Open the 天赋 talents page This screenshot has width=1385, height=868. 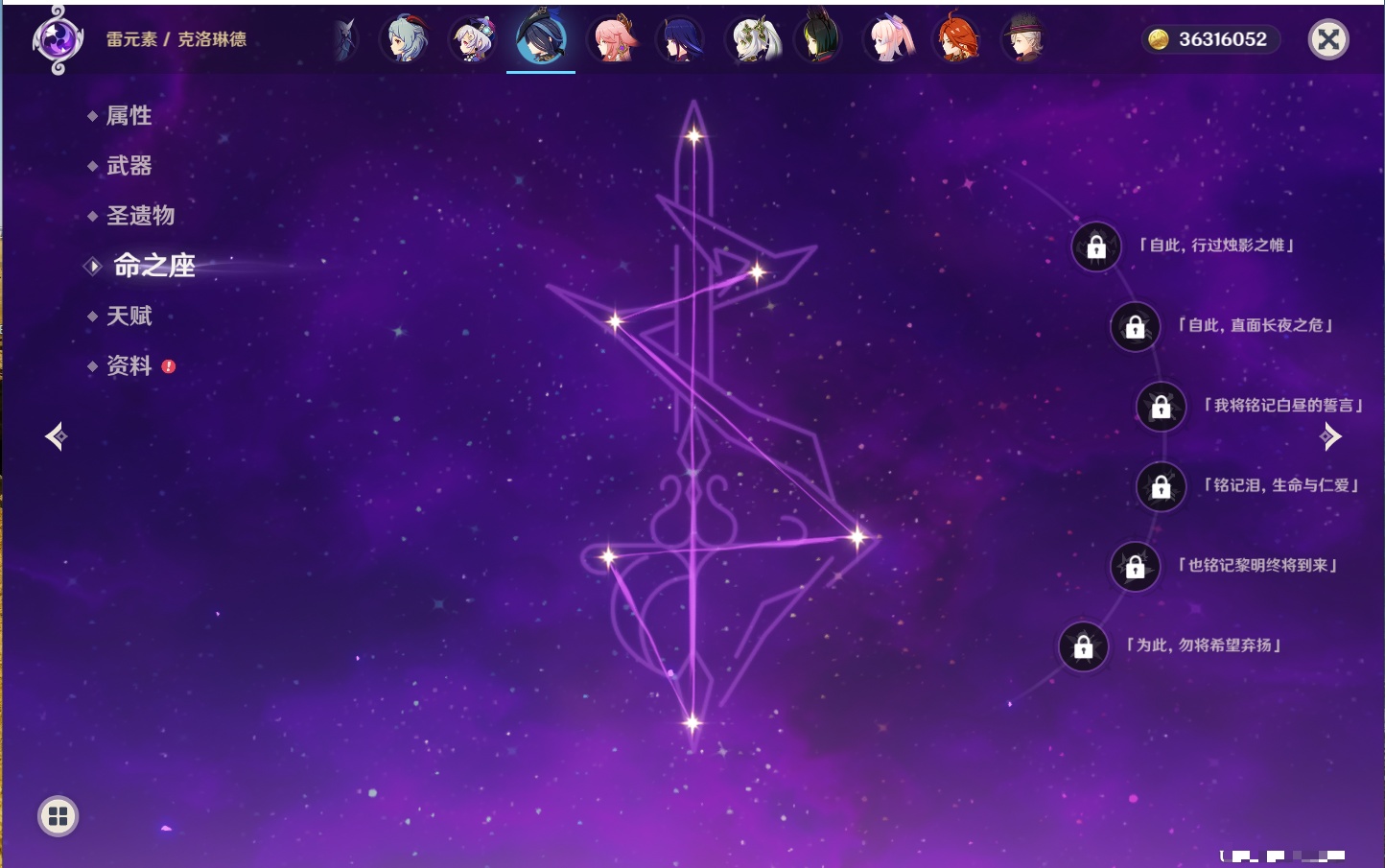coord(129,316)
